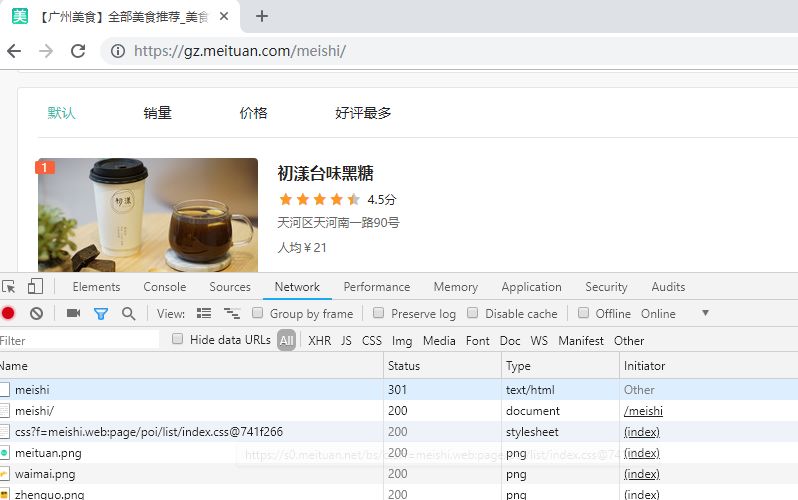
Task: Open the Sources tab
Action: click(x=230, y=287)
